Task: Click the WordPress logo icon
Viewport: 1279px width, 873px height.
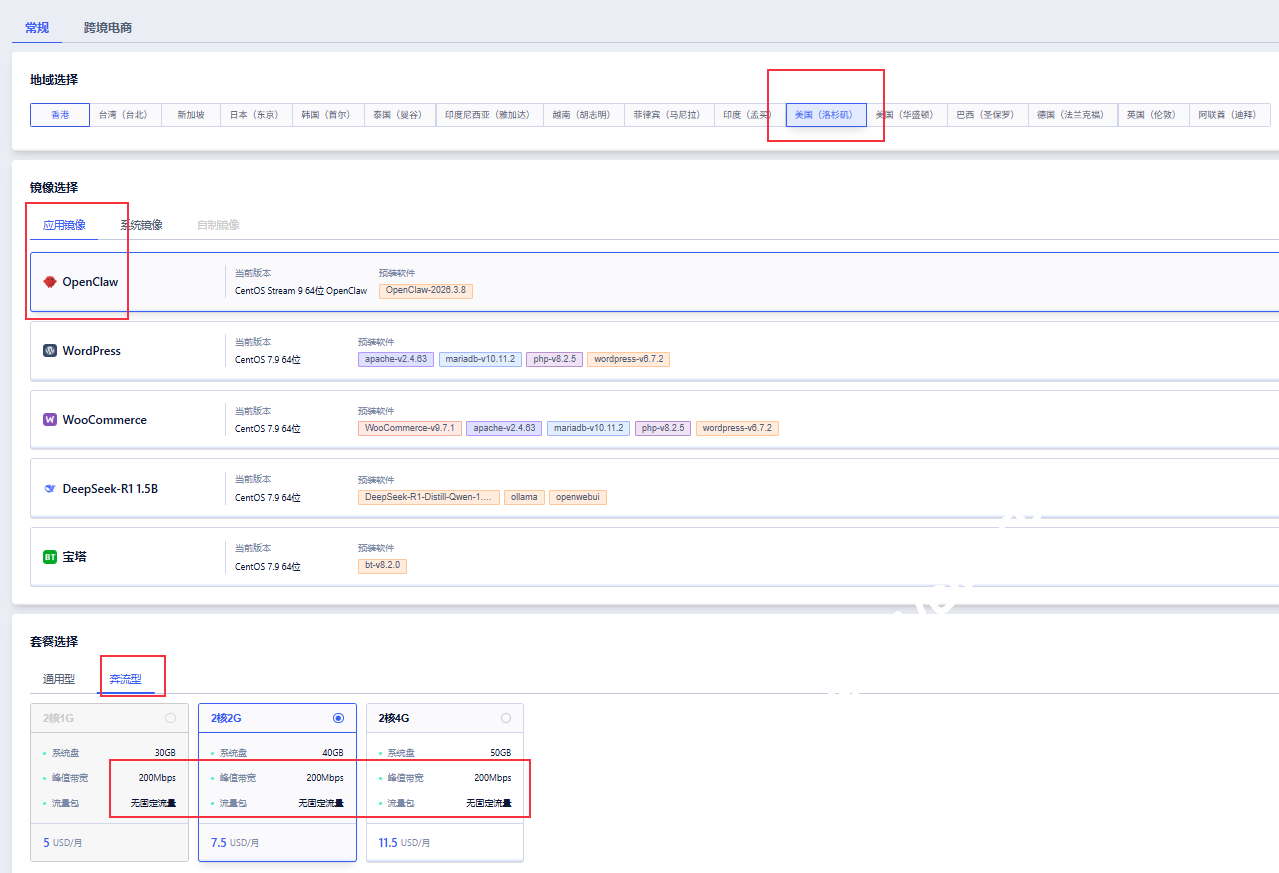Action: [x=50, y=351]
